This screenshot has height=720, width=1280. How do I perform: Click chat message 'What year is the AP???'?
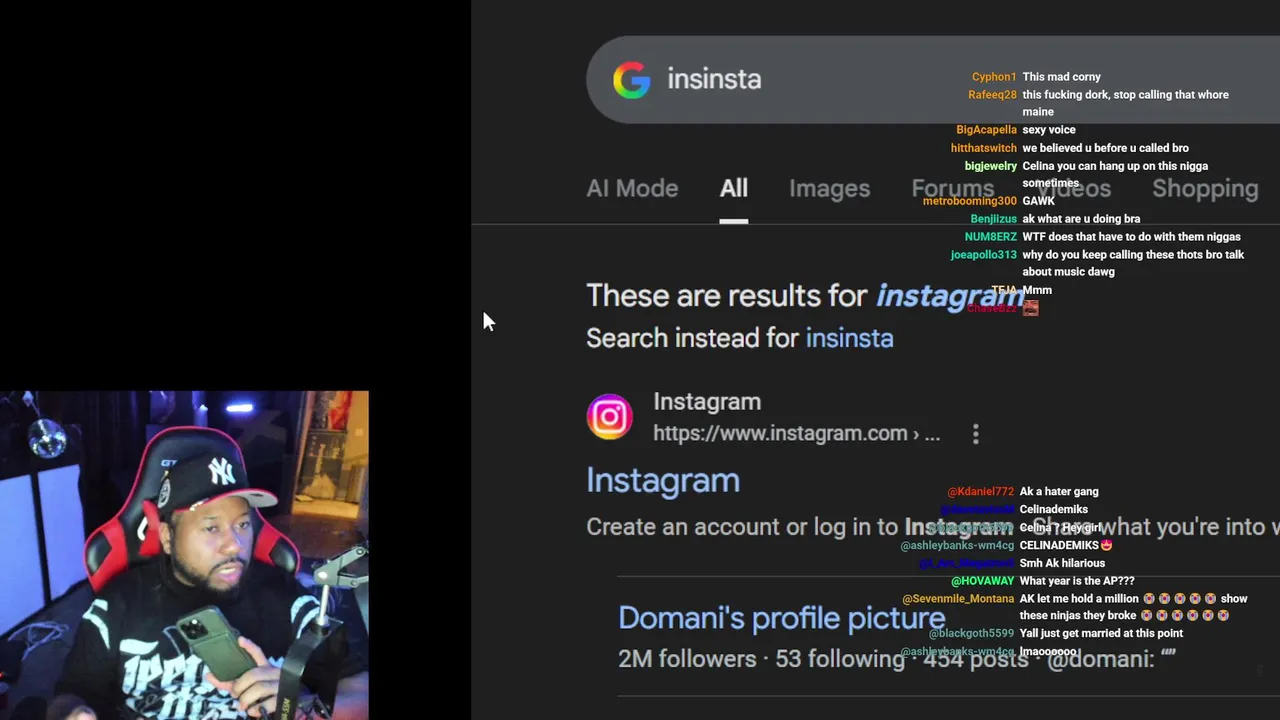click(1077, 581)
